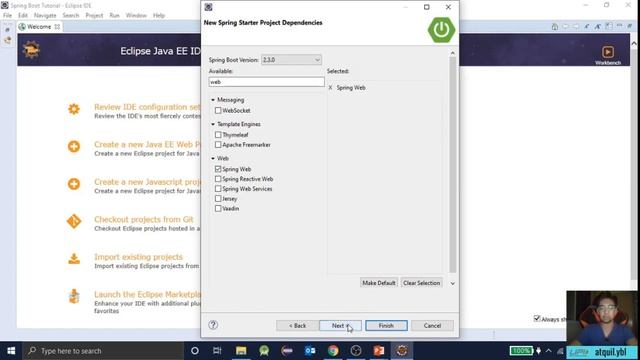Open the Help menu
The image size is (640, 360).
159,16
